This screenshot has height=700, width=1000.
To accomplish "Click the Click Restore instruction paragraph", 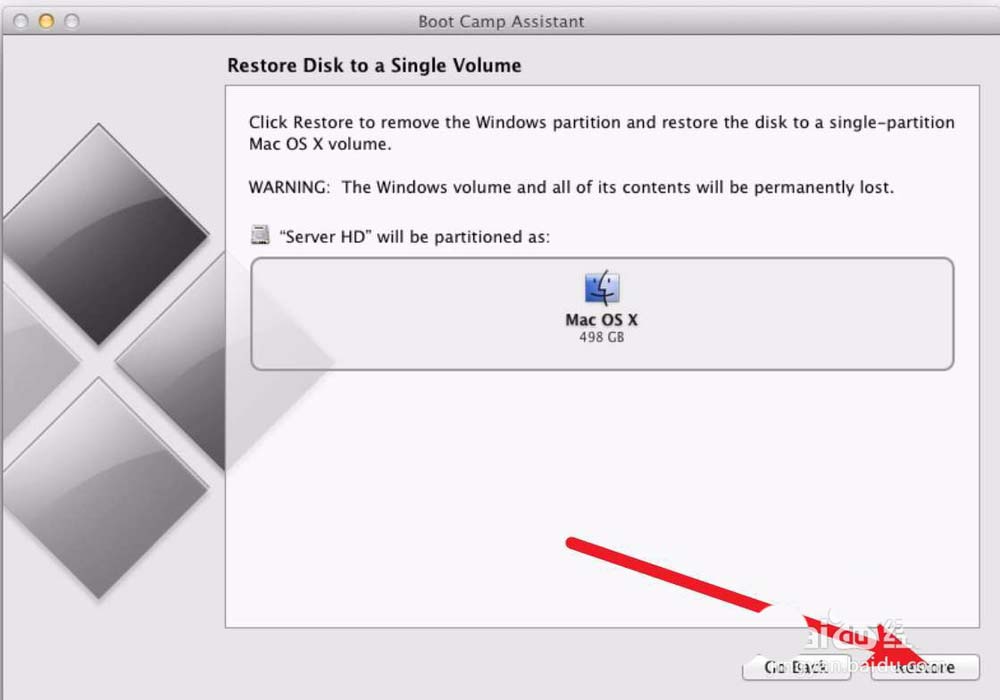I will [x=601, y=133].
